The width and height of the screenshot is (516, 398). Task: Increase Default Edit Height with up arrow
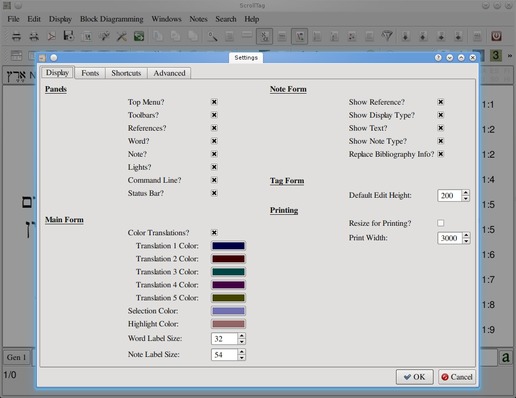pyautogui.click(x=466, y=192)
